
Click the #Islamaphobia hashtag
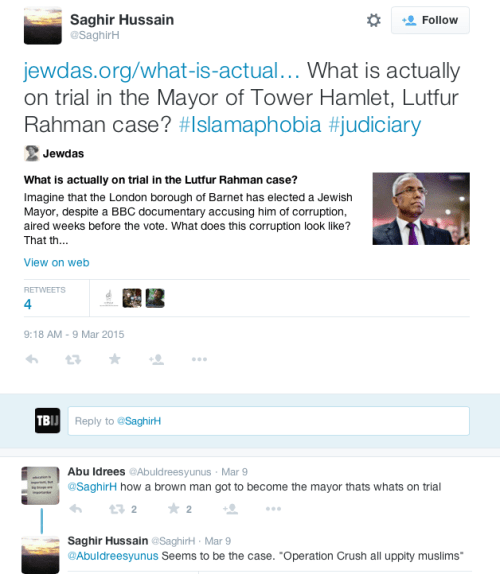pos(250,124)
